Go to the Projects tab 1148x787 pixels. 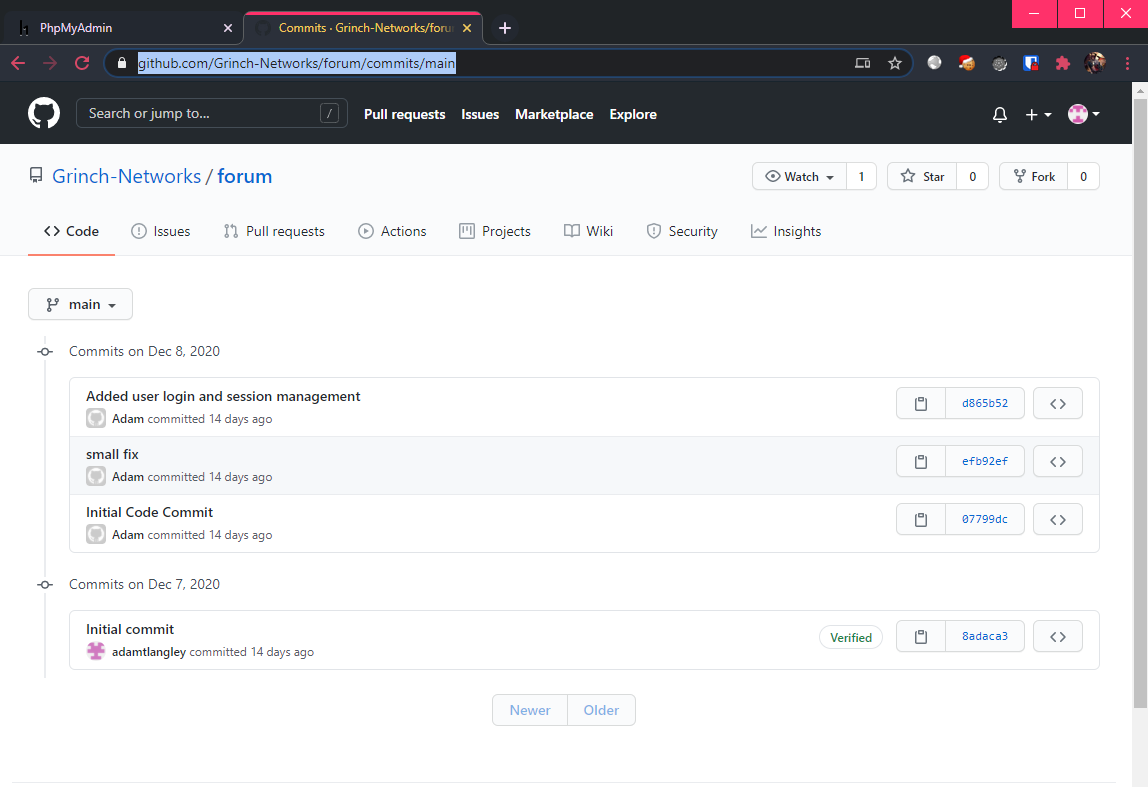pyautogui.click(x=495, y=231)
